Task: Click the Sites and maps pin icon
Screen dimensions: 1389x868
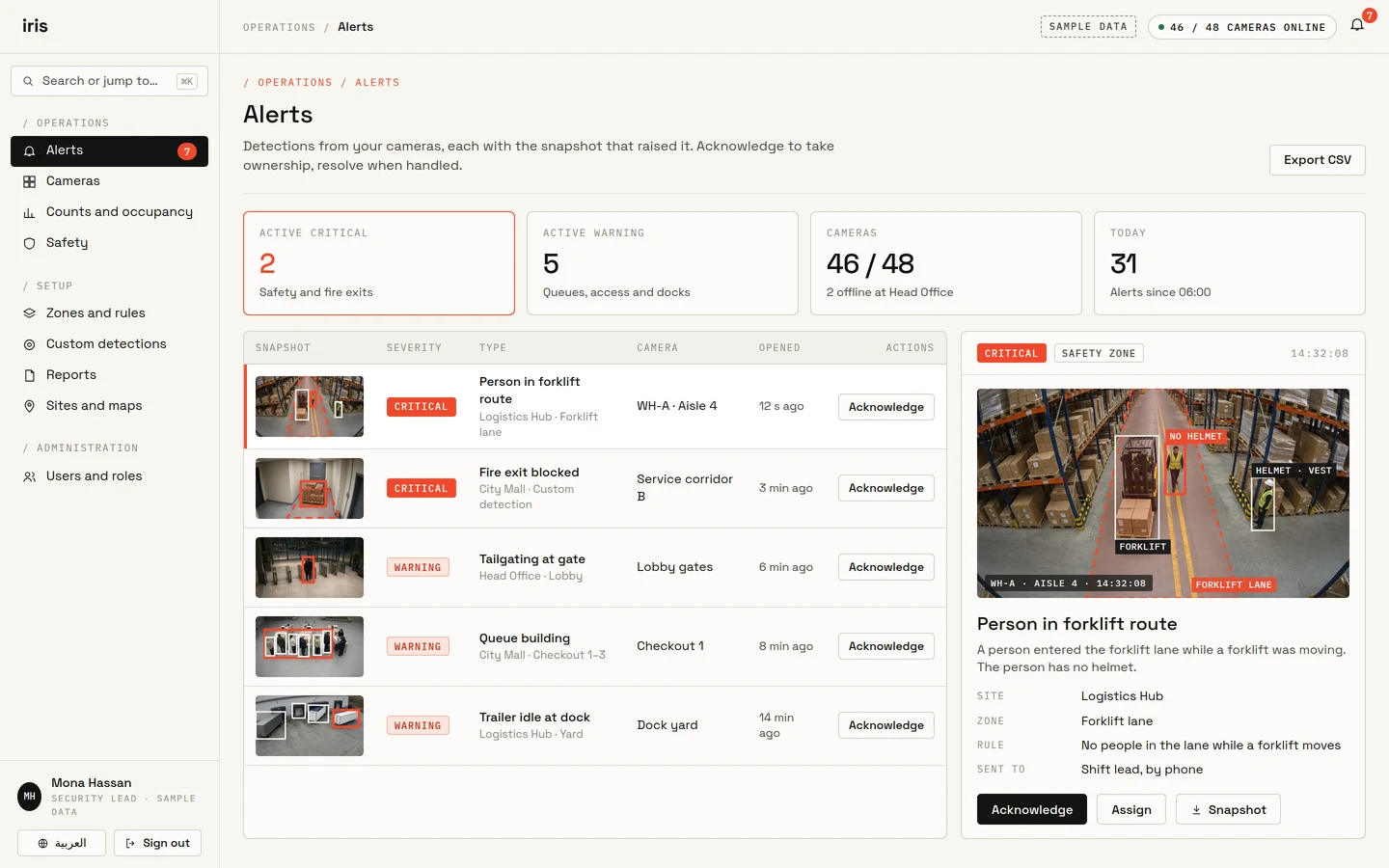Action: (29, 406)
